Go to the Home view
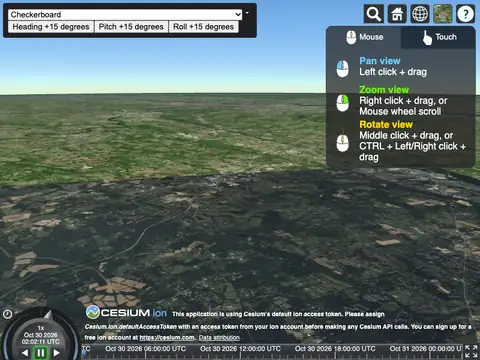480x360 pixels. tap(397, 14)
